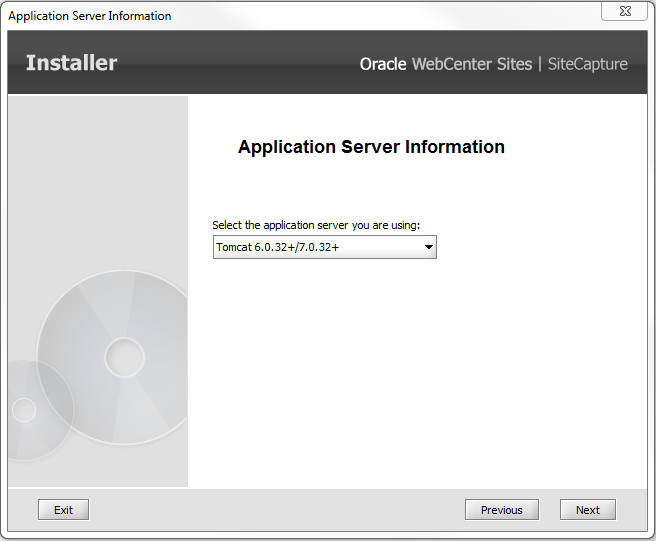Exit the installer
The width and height of the screenshot is (656, 541).
pos(64,510)
